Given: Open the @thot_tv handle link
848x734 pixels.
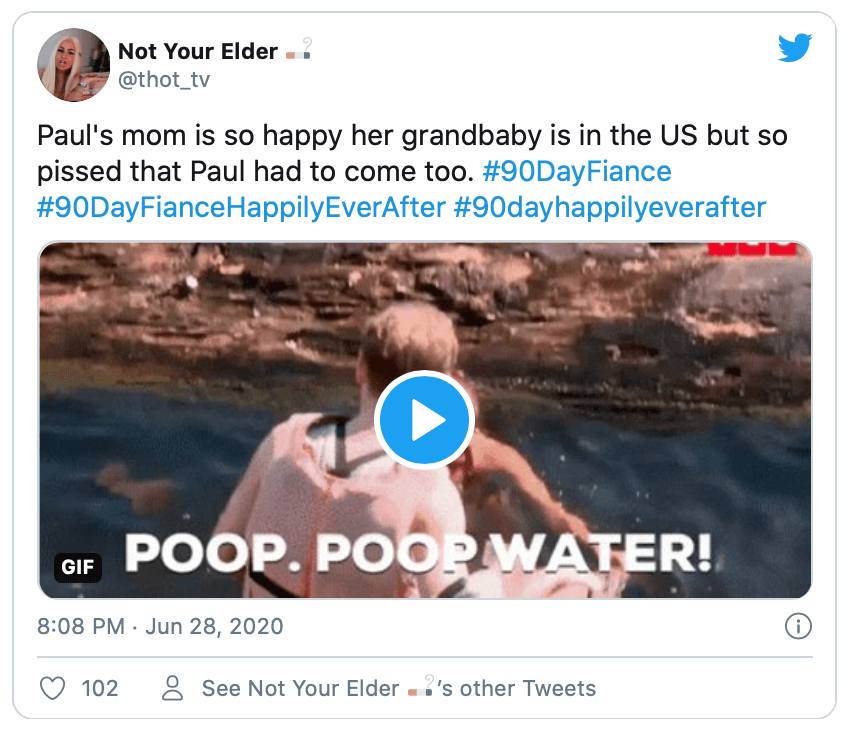Looking at the screenshot, I should pyautogui.click(x=166, y=80).
